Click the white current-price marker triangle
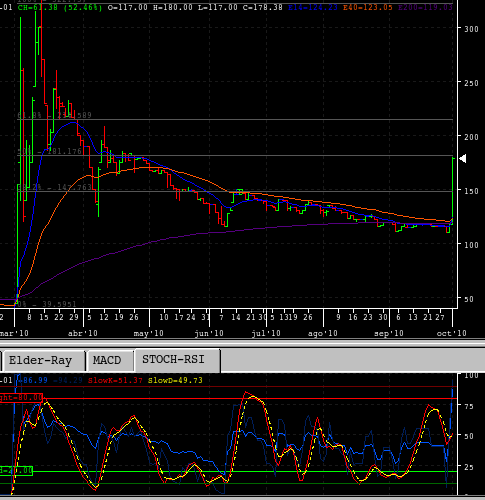 (x=463, y=159)
